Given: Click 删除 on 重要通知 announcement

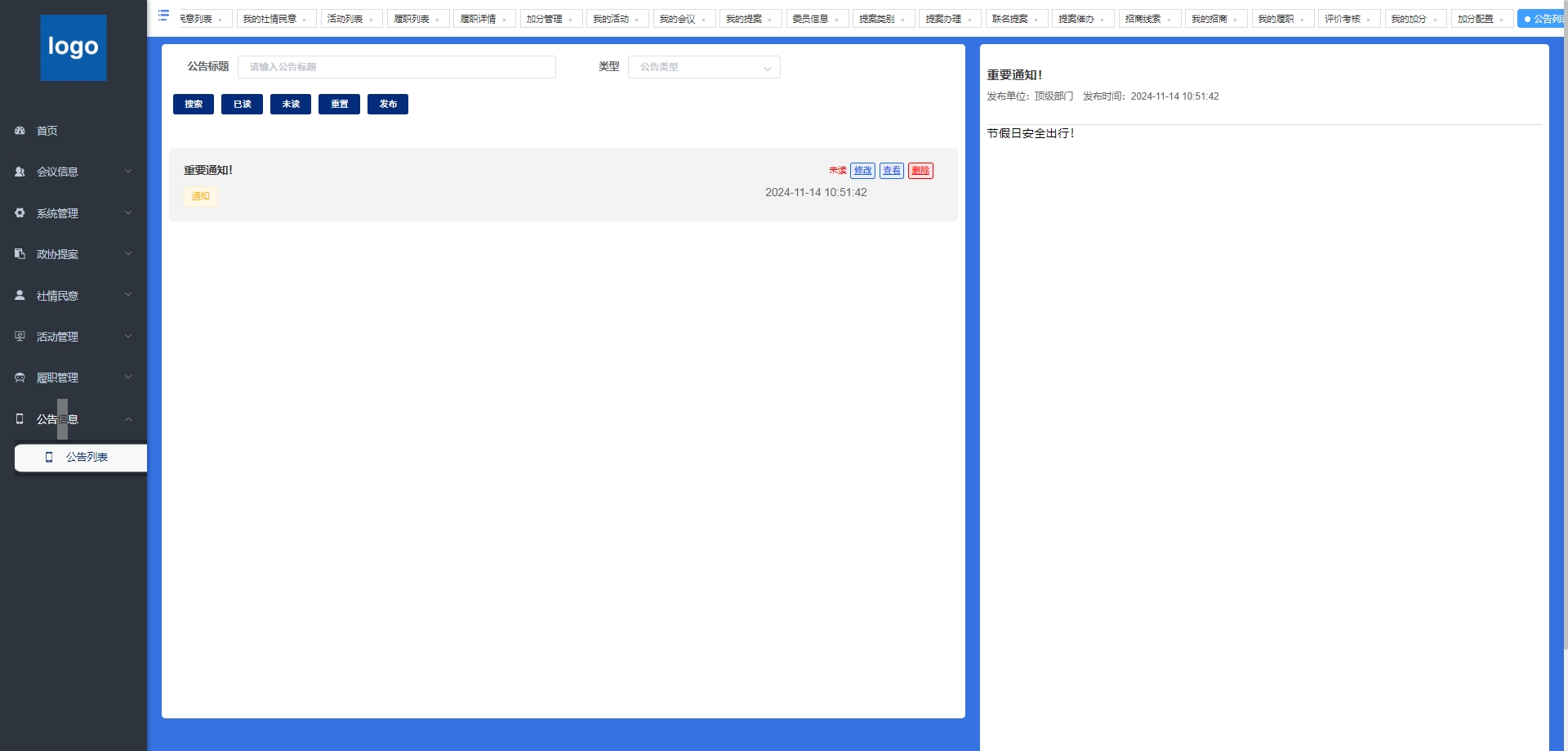Looking at the screenshot, I should point(920,171).
